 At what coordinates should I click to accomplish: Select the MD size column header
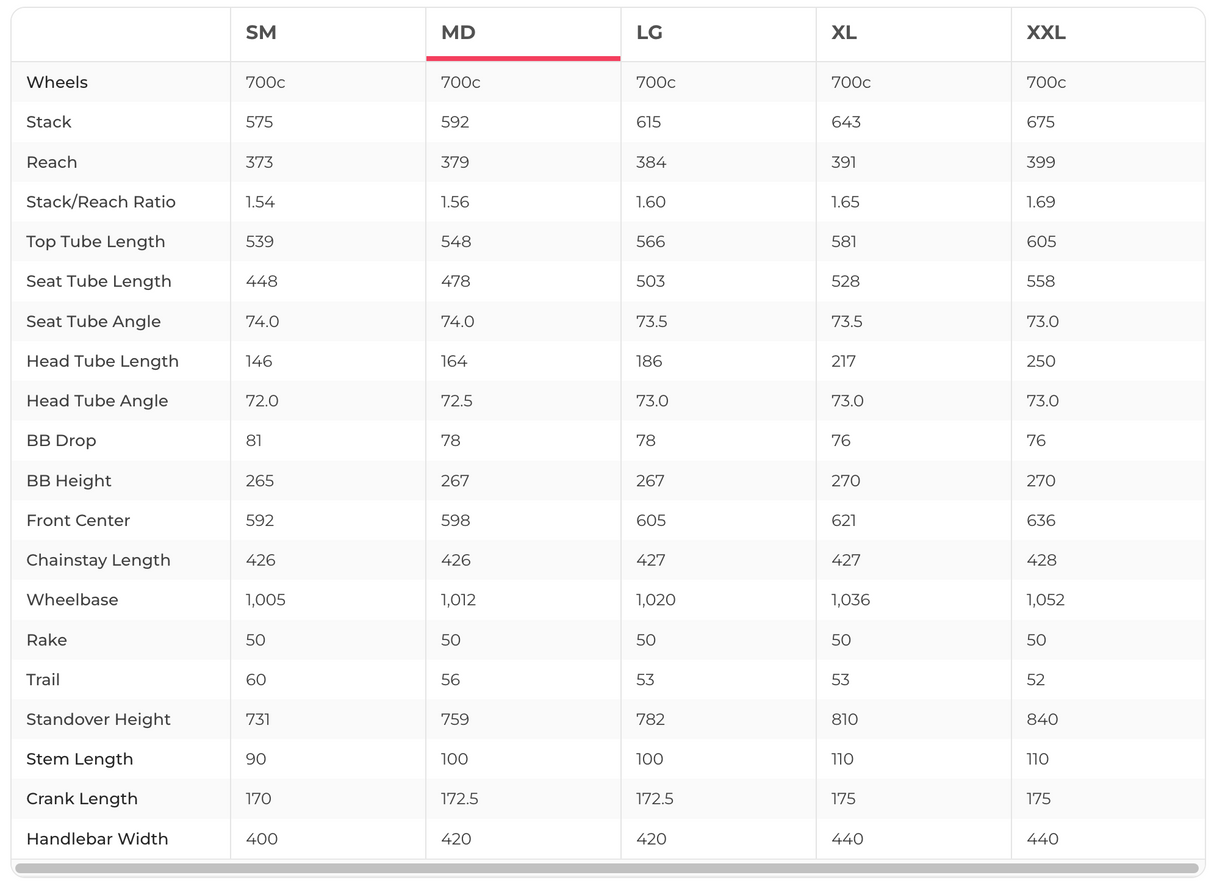click(x=458, y=33)
